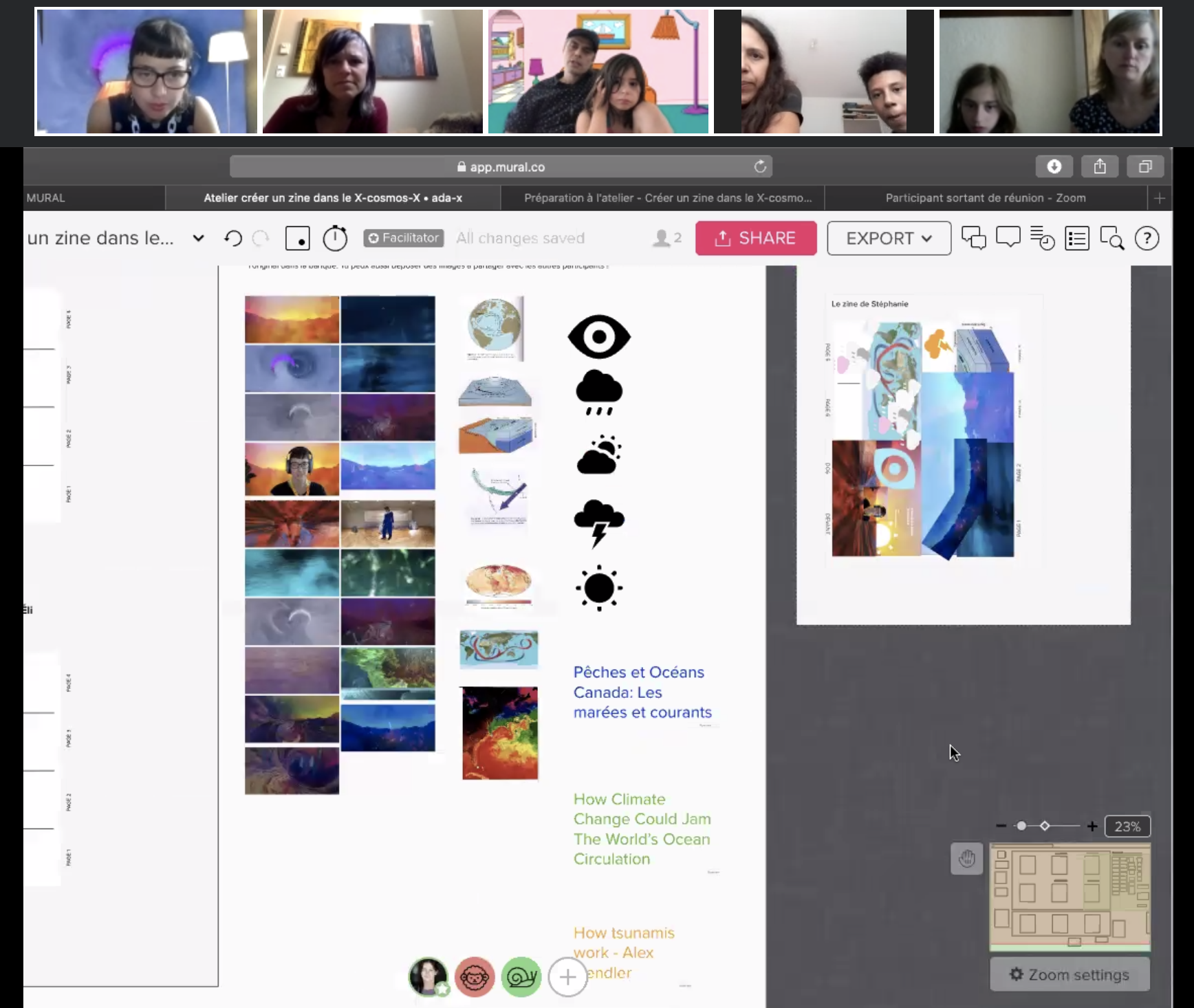The height and width of the screenshot is (1008, 1194).
Task: Open How Climate Change Could Jam link
Action: coord(642,829)
